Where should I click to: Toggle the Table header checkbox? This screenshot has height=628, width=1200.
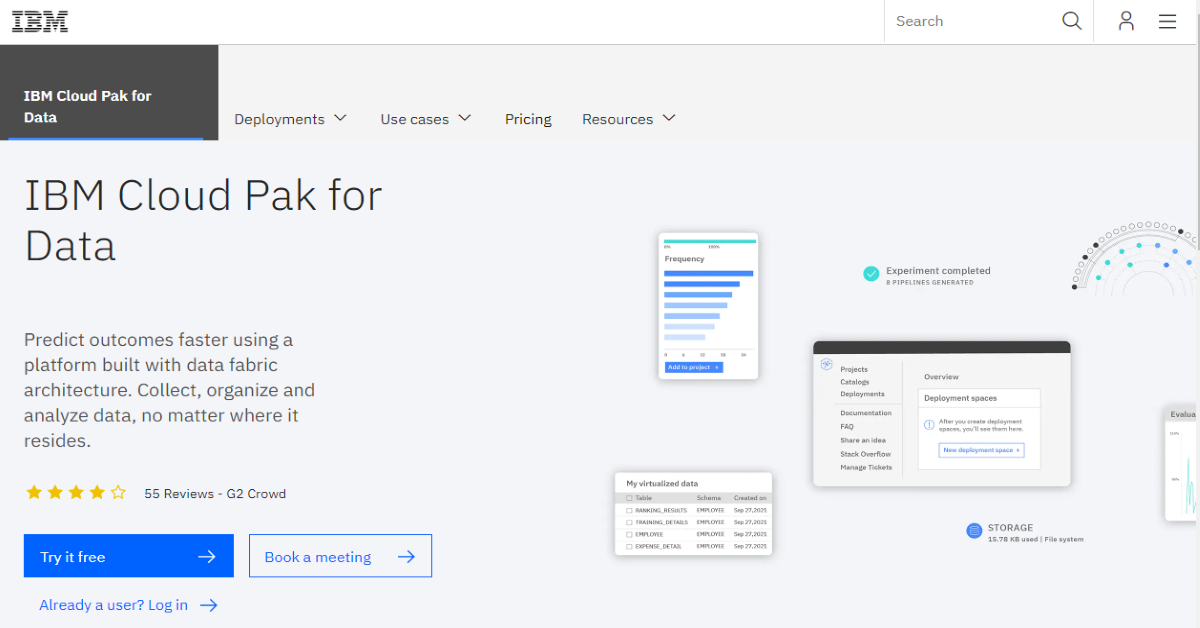pyautogui.click(x=629, y=497)
